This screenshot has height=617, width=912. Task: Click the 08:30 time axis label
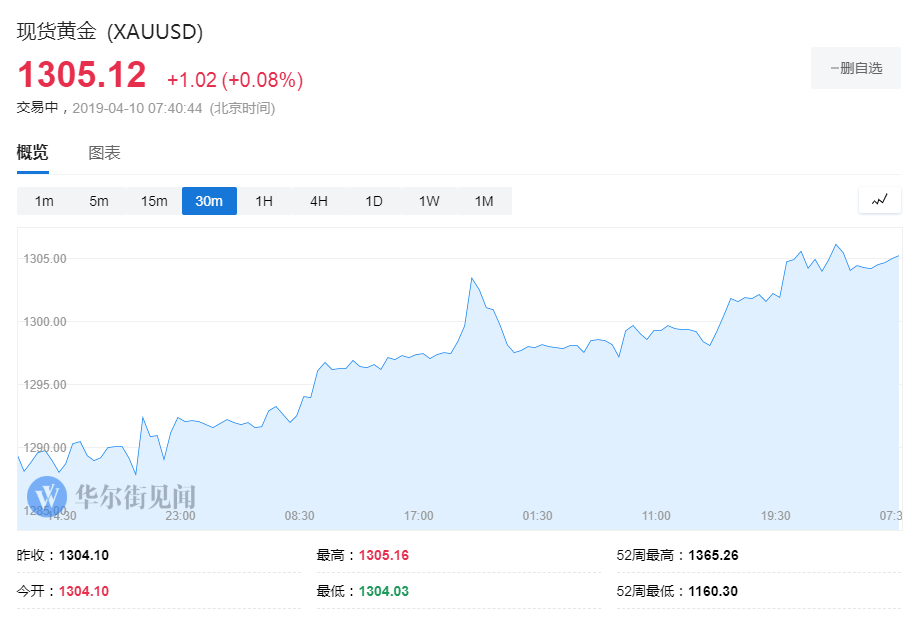point(299,516)
